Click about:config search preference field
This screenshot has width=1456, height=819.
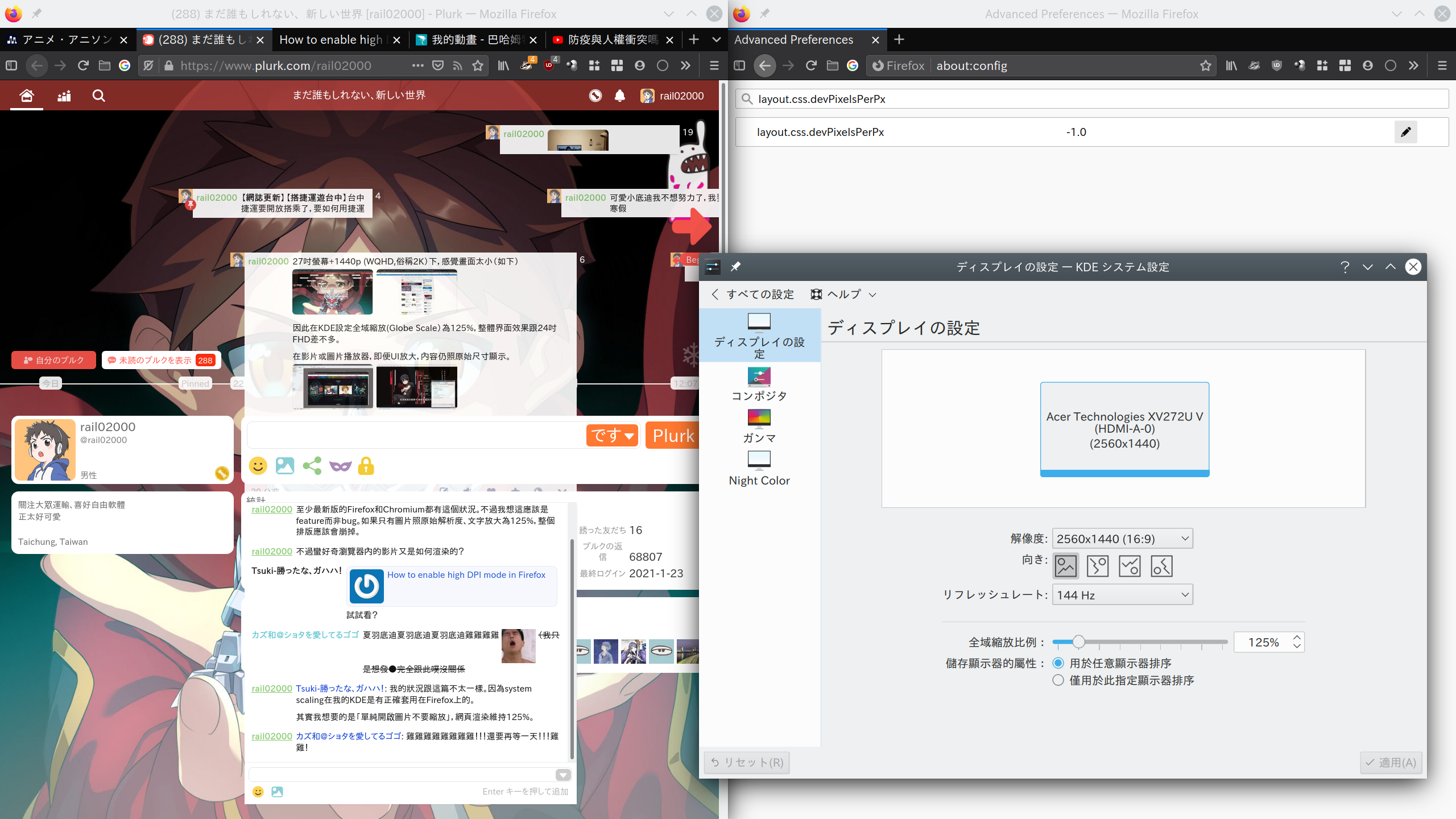click(1092, 99)
